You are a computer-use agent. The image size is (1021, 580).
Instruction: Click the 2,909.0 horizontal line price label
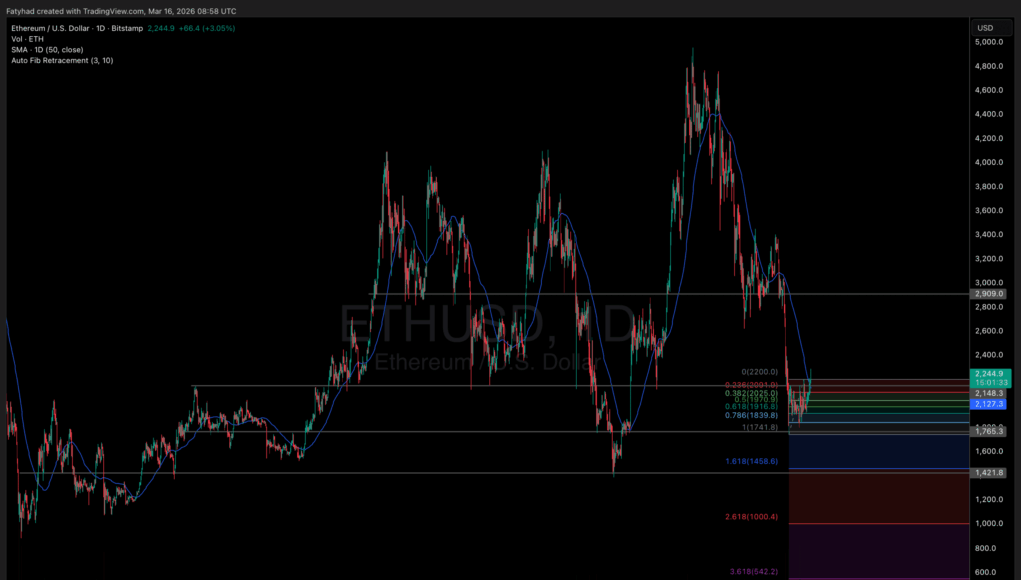[988, 294]
